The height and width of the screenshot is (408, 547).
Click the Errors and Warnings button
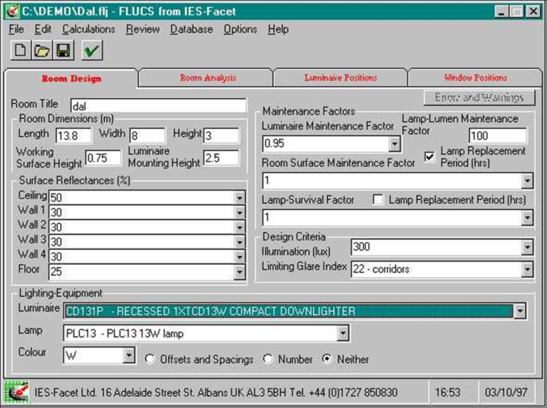pos(479,97)
